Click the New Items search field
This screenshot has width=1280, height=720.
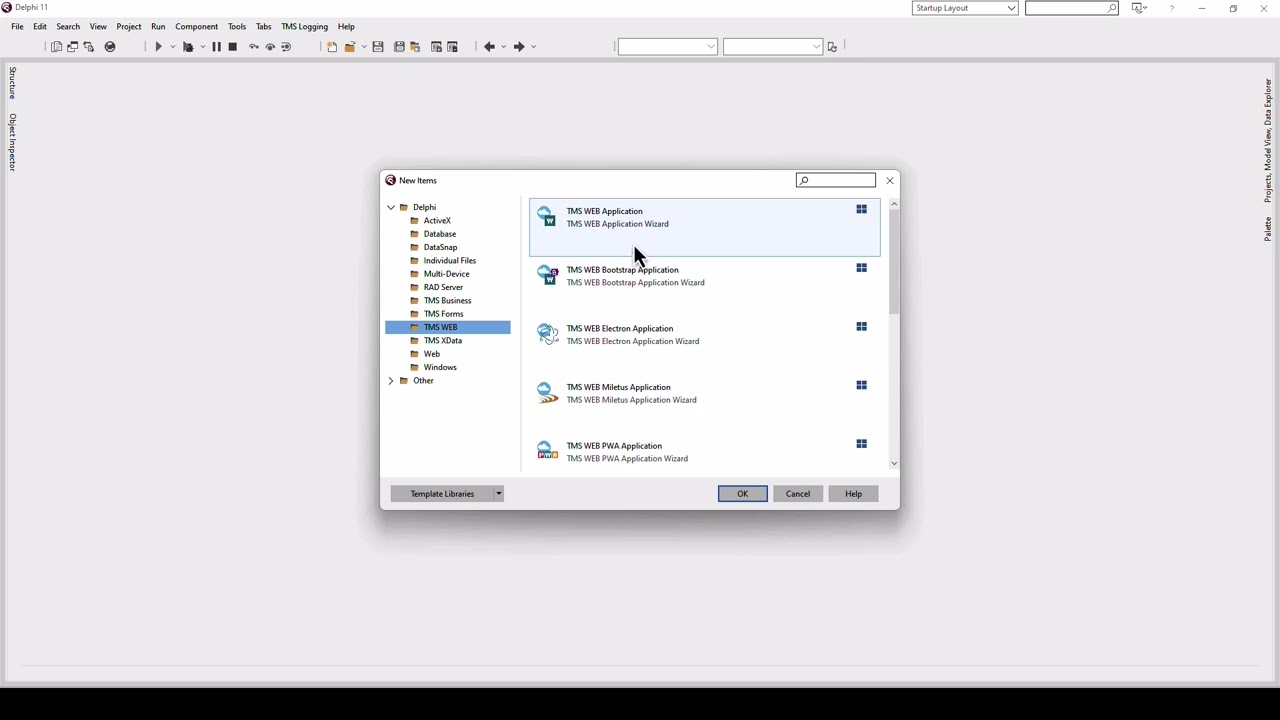point(836,180)
